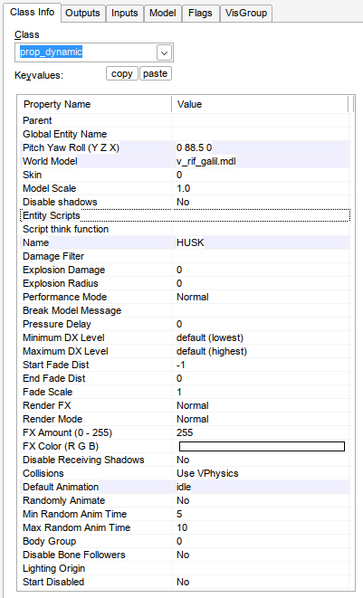The image size is (363, 598).
Task: Select the Global Entity Name row
Action: click(x=184, y=134)
